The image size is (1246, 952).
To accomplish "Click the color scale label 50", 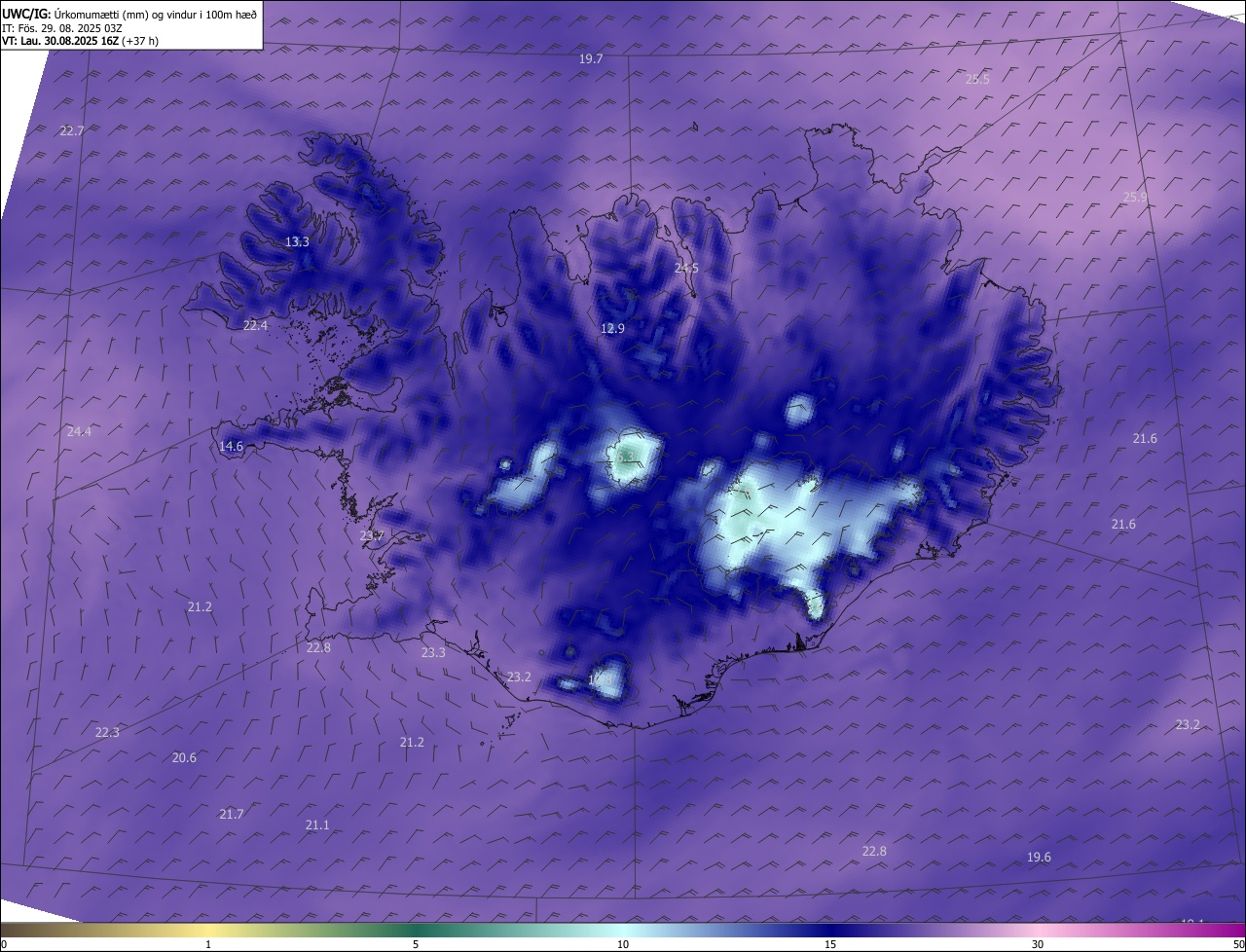I will (1238, 944).
